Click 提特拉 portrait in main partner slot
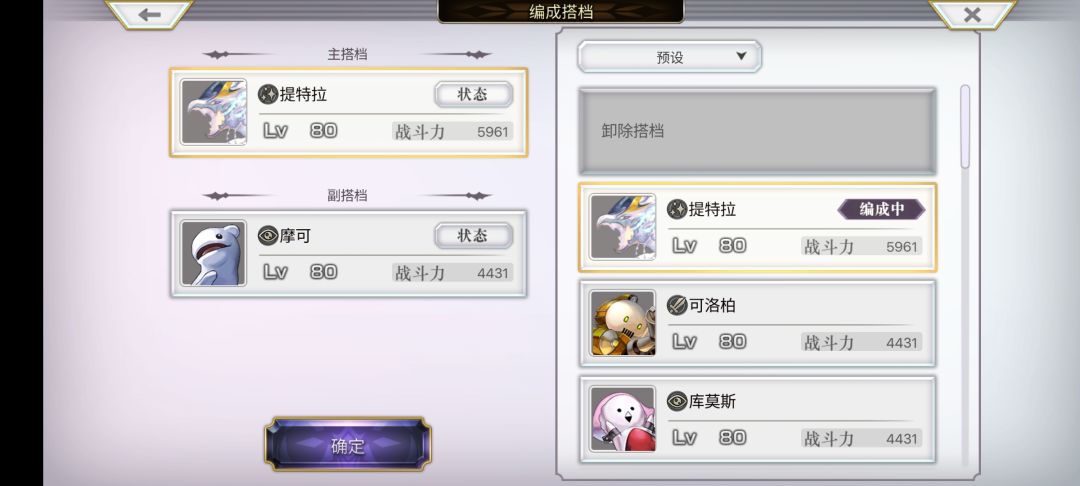The image size is (1080, 486). pyautogui.click(x=214, y=112)
